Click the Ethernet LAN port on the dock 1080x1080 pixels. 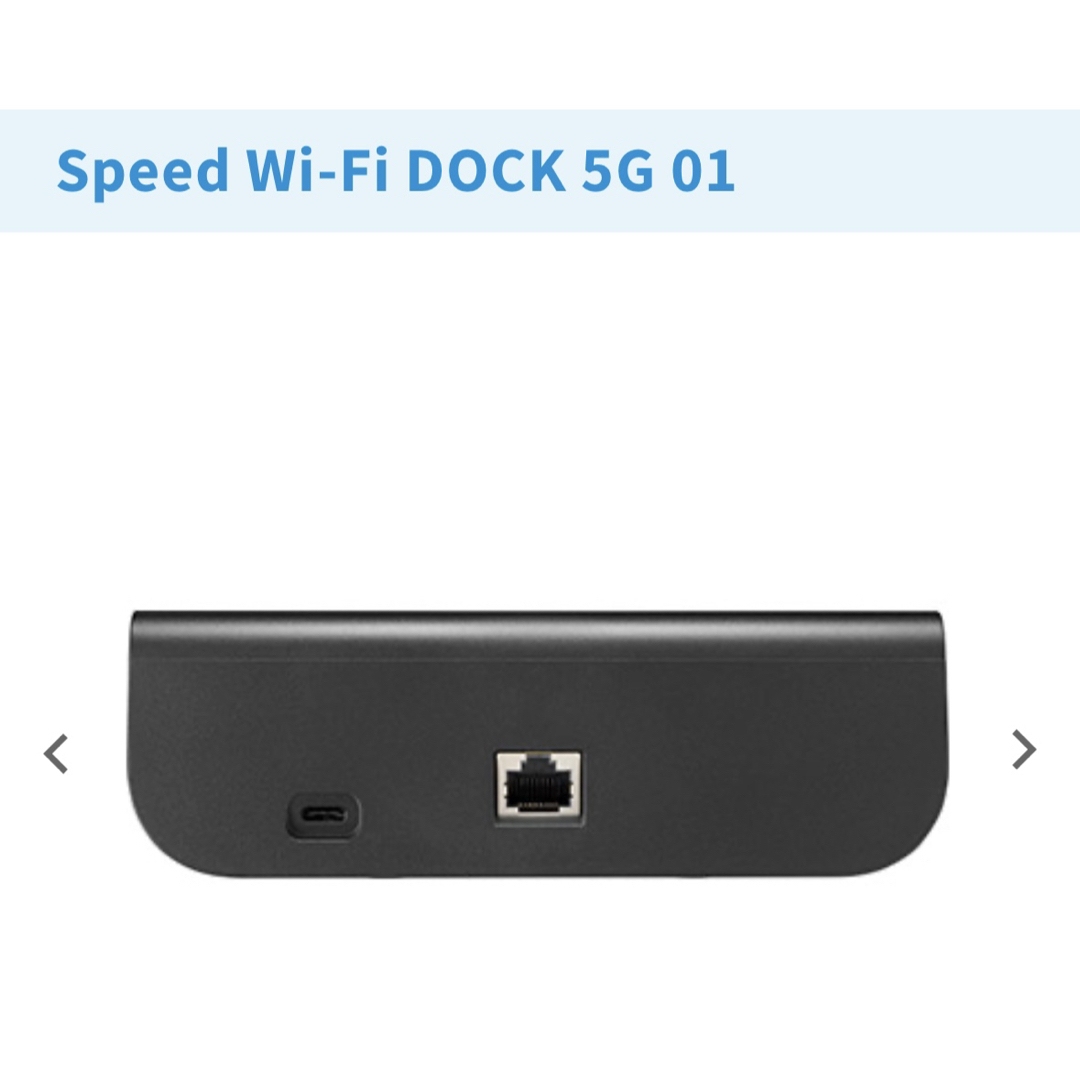(x=539, y=788)
